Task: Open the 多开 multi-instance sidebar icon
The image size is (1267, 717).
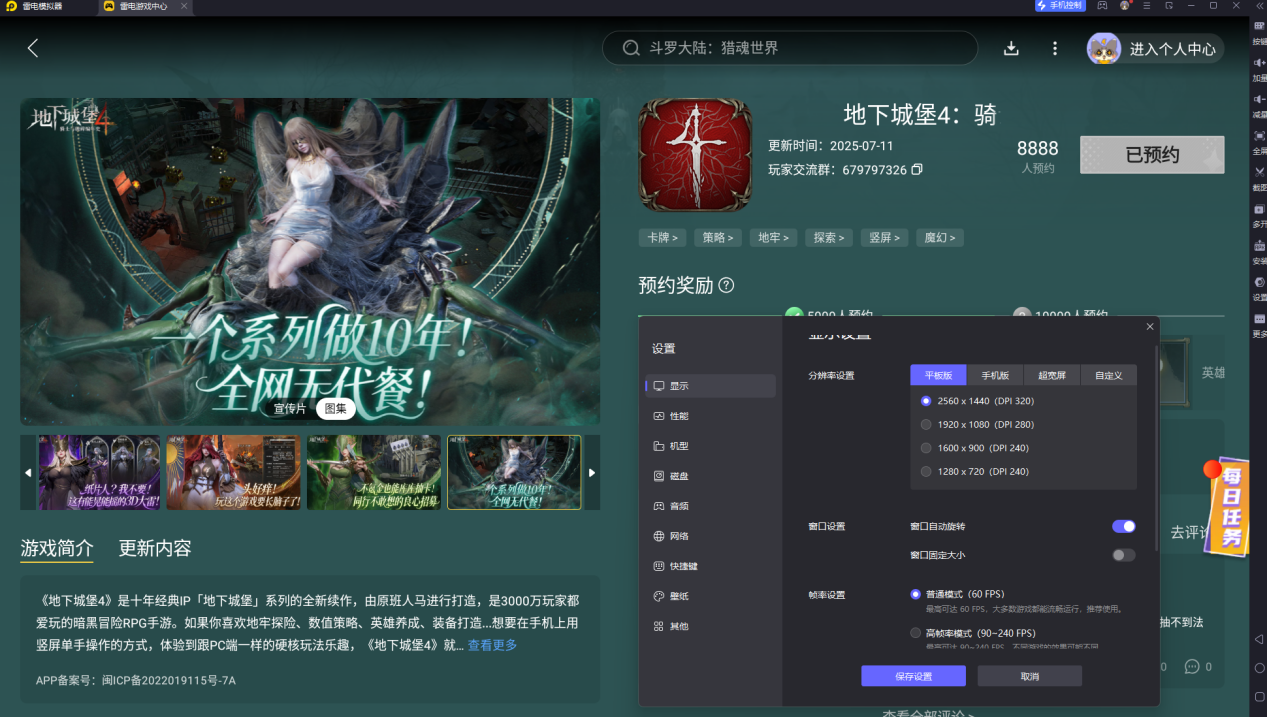Action: tap(1259, 210)
